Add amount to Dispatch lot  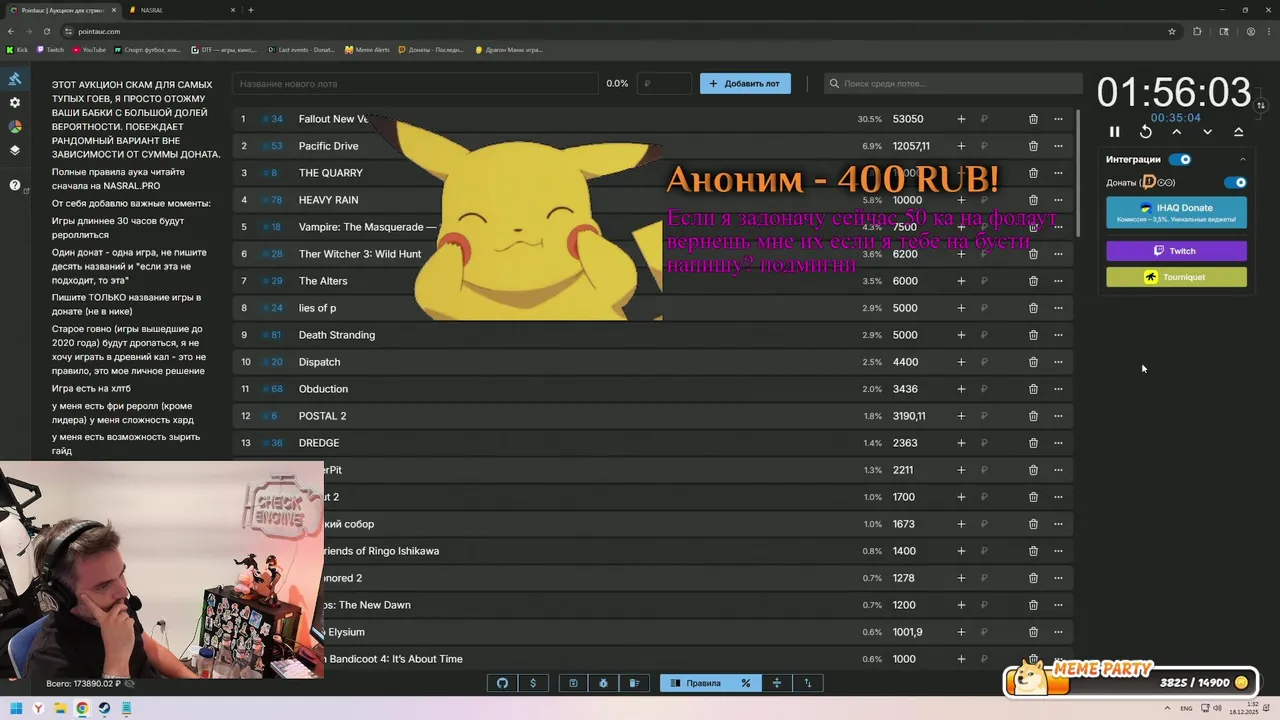point(961,362)
